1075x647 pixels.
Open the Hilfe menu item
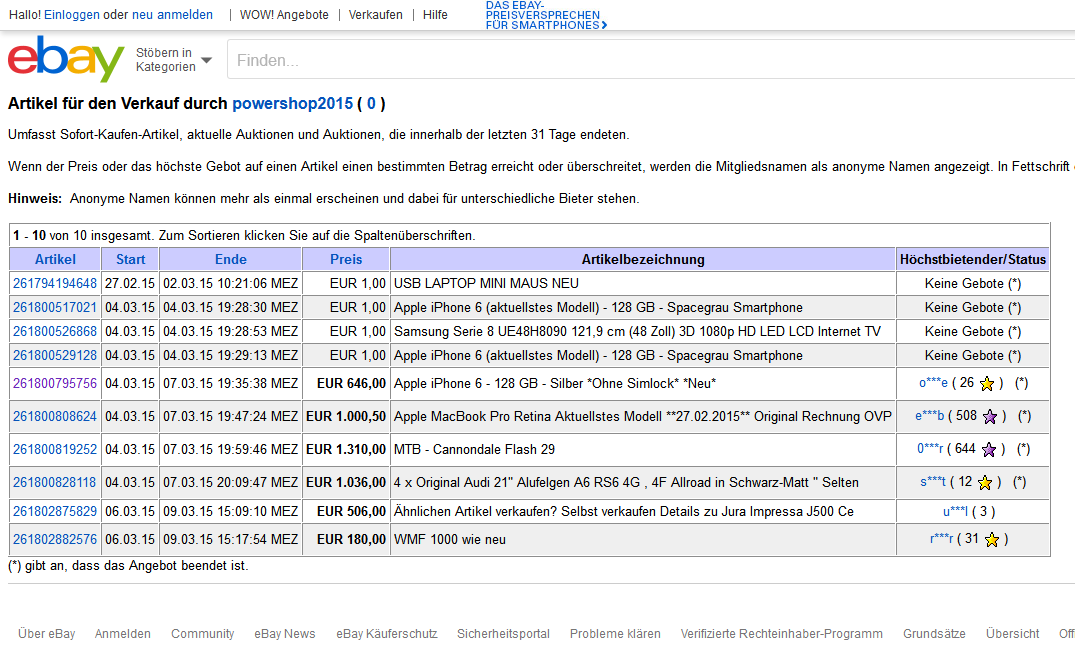click(435, 14)
